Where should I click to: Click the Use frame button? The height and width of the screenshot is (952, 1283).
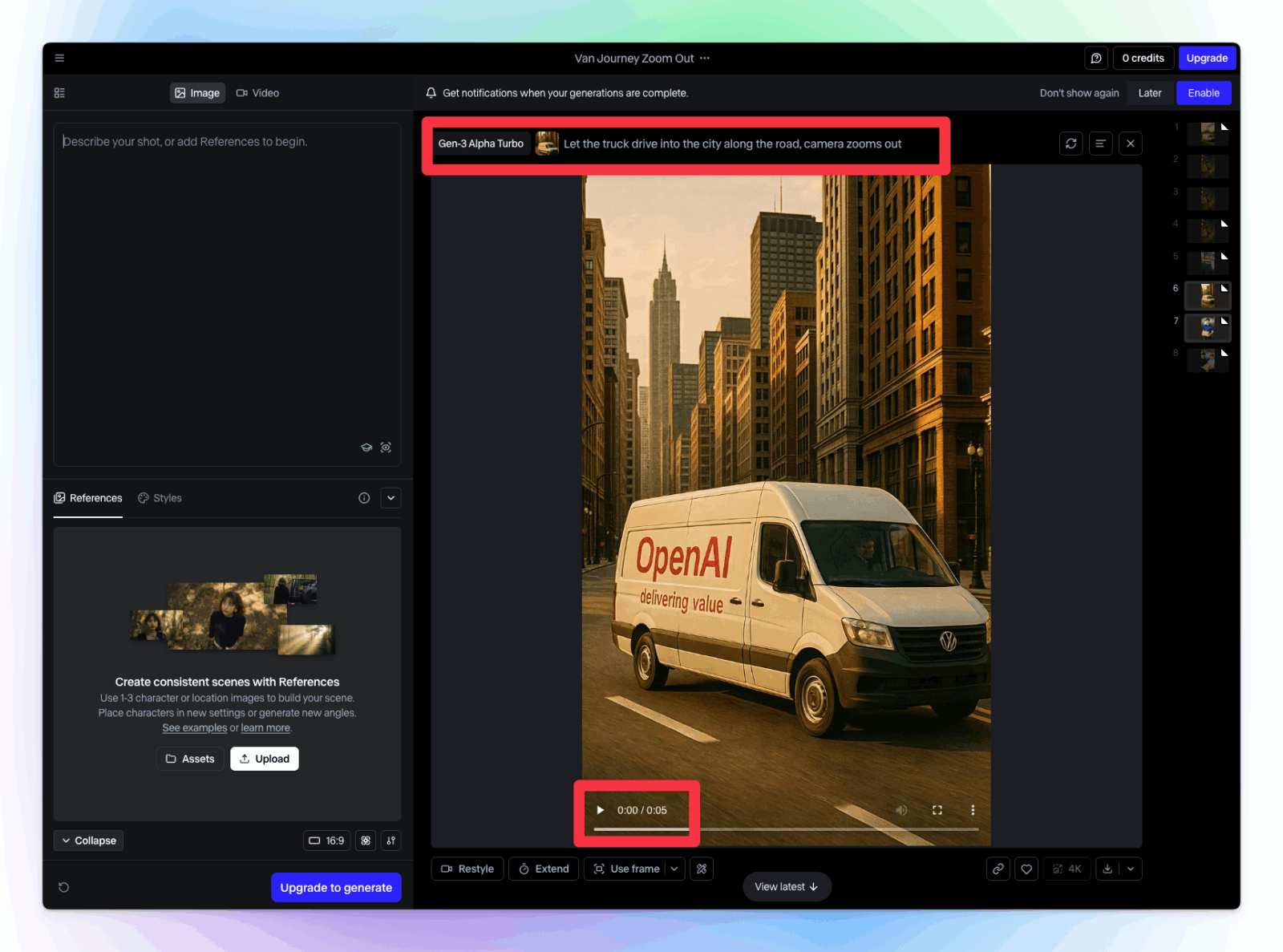pos(625,869)
